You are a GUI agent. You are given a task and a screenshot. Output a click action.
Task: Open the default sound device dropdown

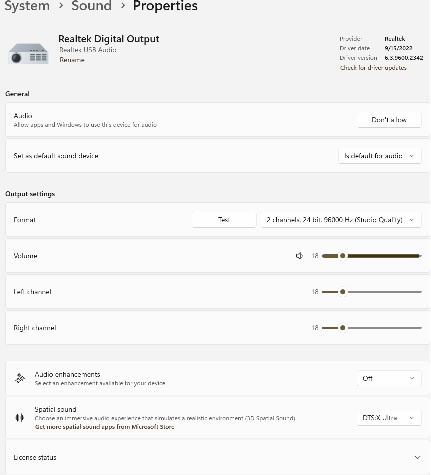[x=380, y=156]
